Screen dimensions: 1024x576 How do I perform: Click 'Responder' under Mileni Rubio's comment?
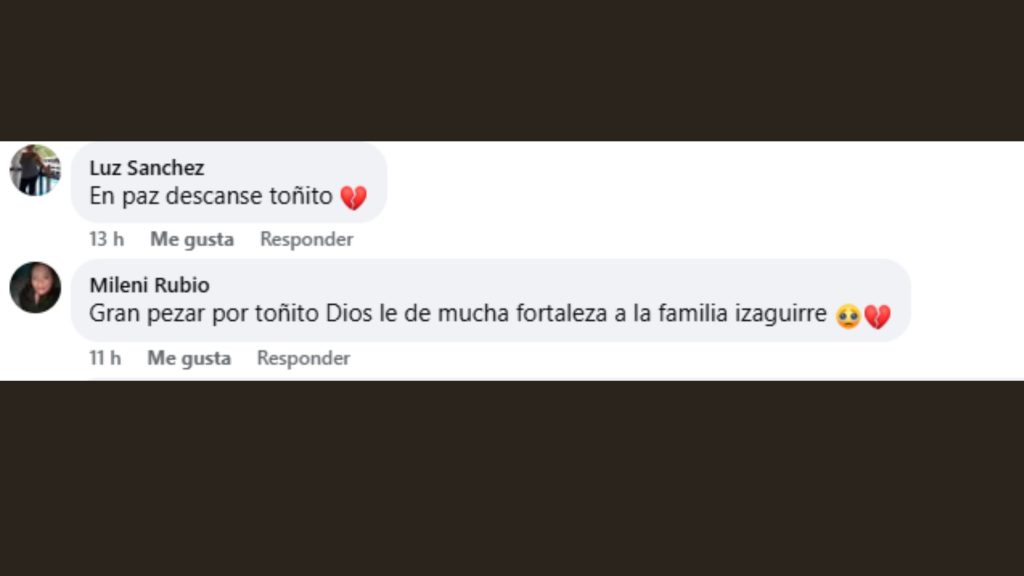pos(303,357)
